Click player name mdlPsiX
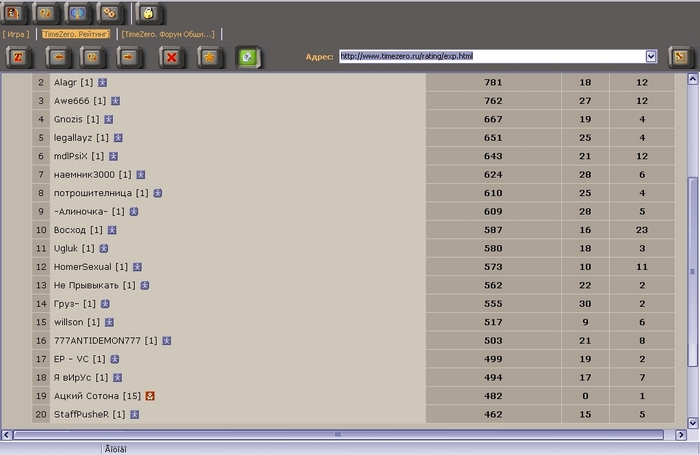 pyautogui.click(x=71, y=156)
